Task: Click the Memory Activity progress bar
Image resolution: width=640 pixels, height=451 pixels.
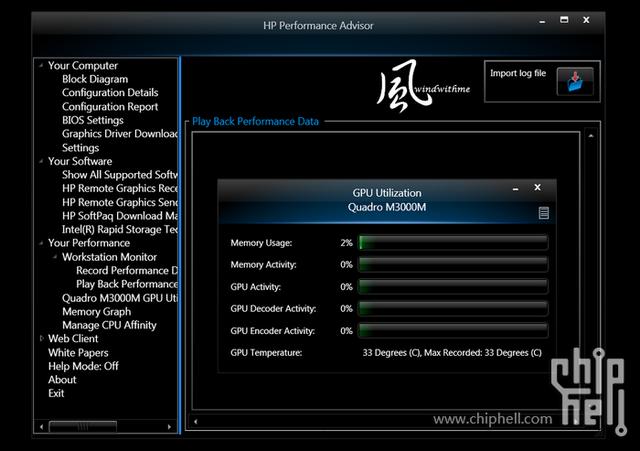Action: click(453, 264)
